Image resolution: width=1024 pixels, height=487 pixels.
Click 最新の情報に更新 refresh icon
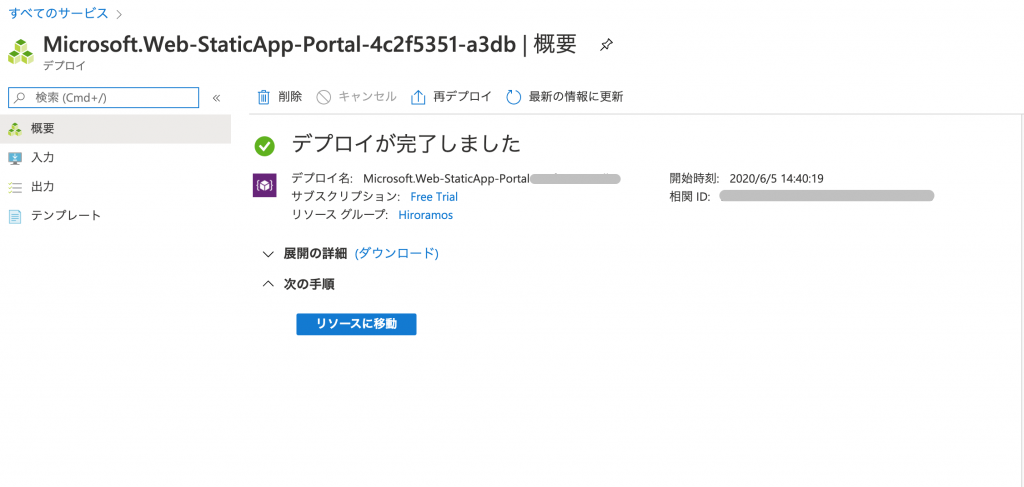[514, 97]
